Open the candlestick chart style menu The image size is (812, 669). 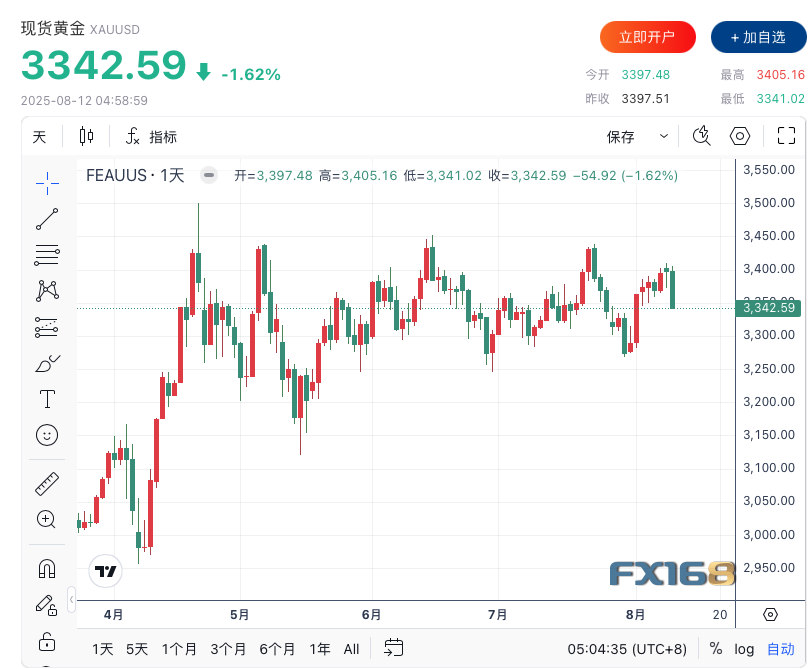(x=86, y=137)
